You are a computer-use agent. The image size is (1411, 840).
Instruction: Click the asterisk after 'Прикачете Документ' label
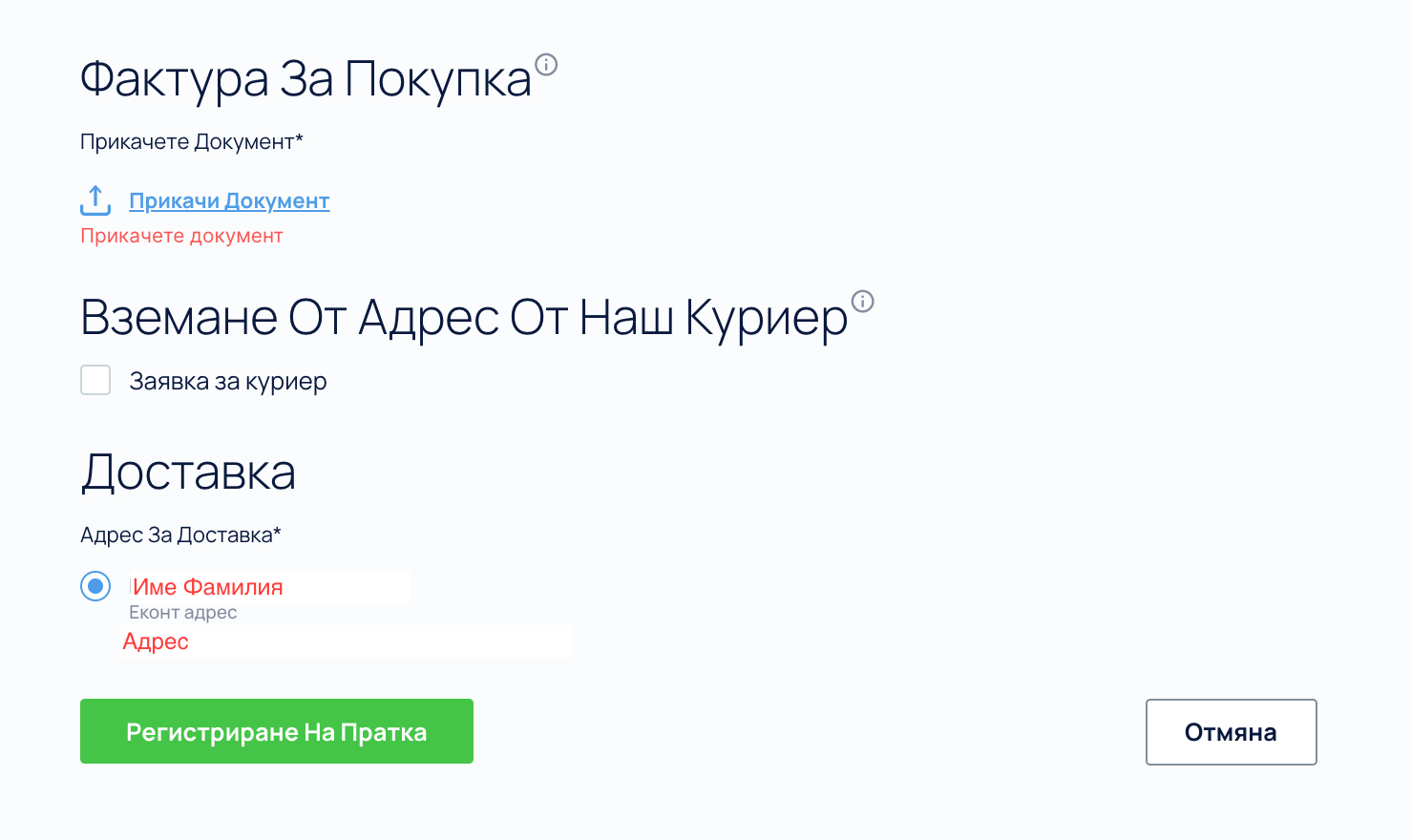(x=299, y=139)
